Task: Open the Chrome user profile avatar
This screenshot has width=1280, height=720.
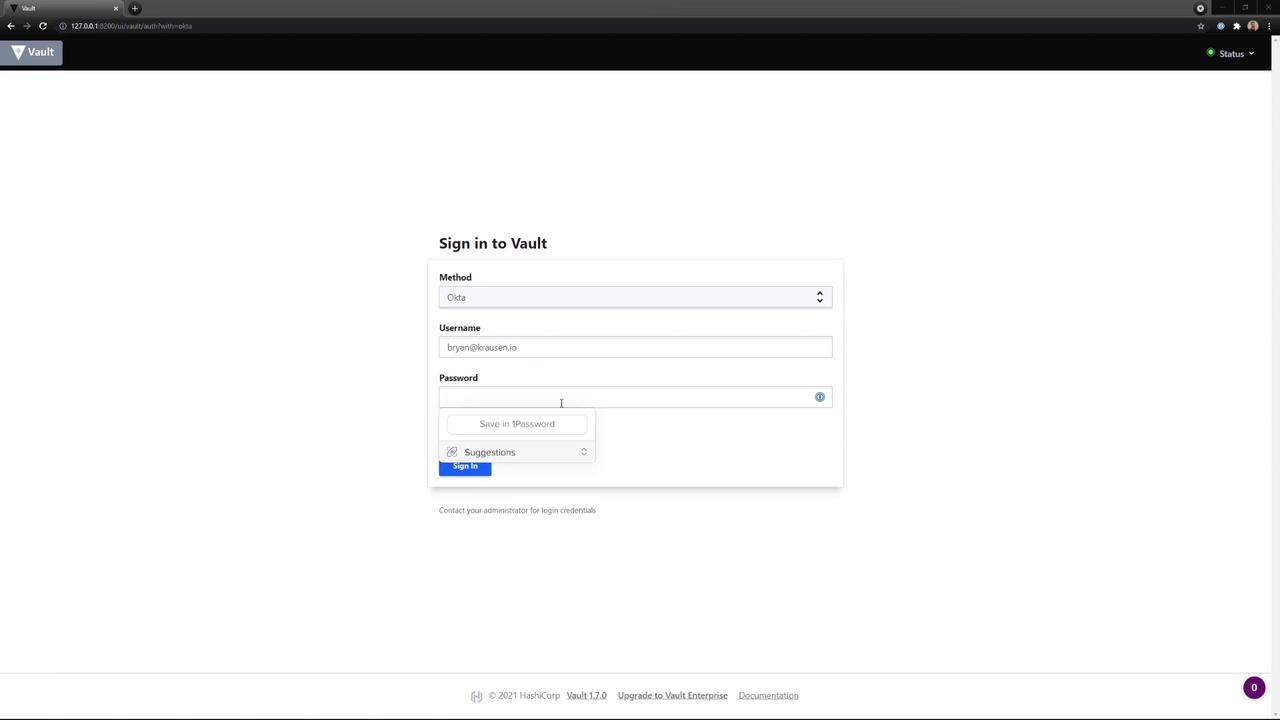Action: click(1253, 26)
